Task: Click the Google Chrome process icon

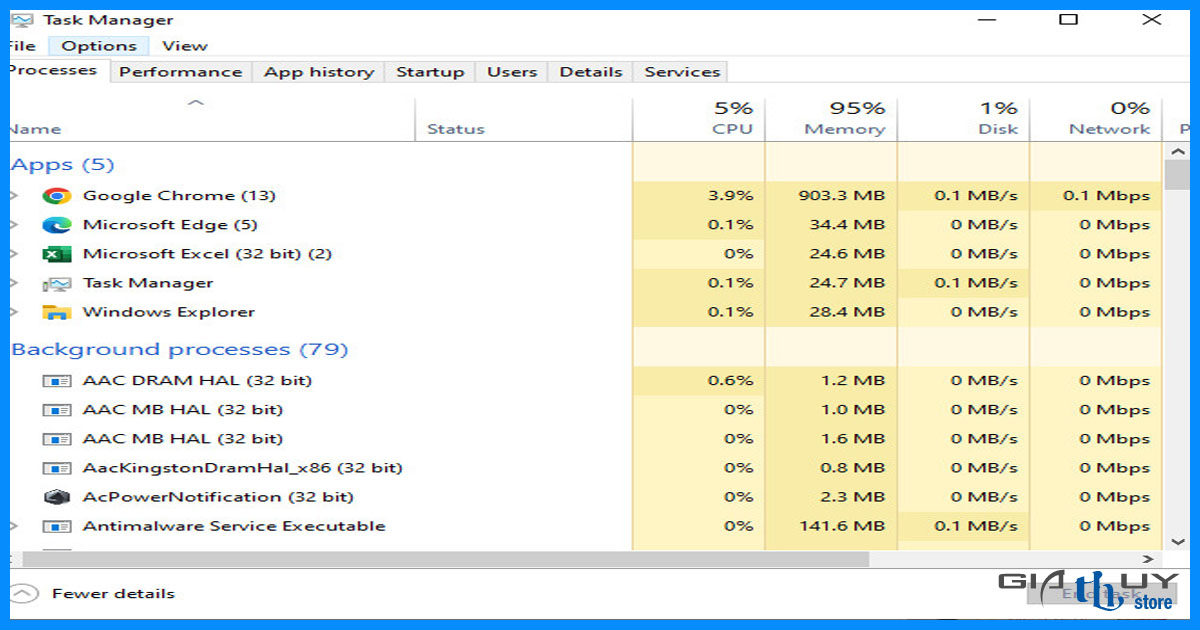Action: point(57,196)
